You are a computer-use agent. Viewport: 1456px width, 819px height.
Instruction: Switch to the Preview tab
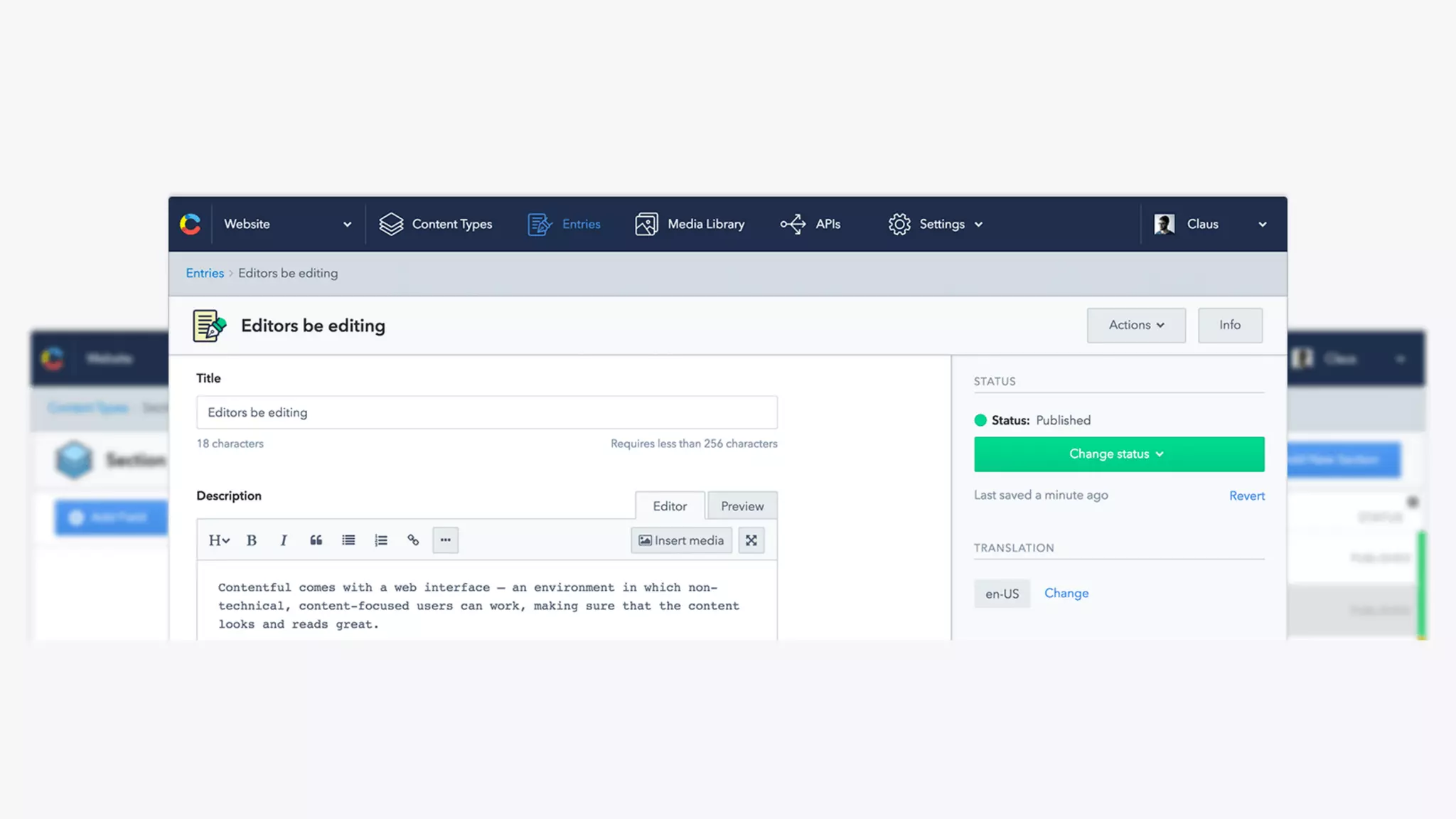coord(742,506)
